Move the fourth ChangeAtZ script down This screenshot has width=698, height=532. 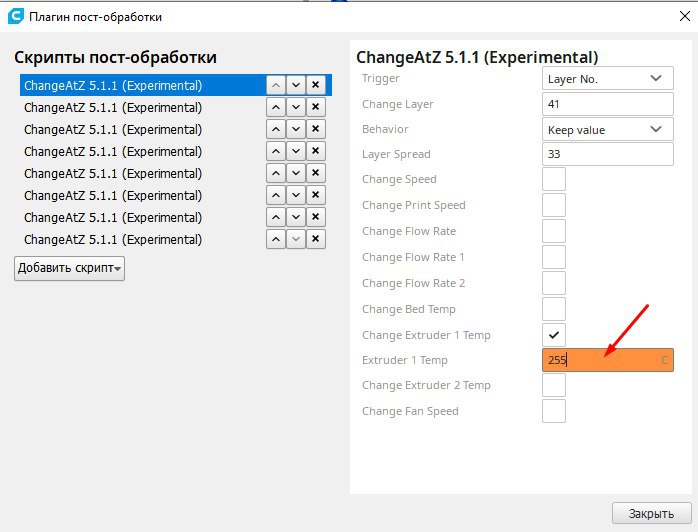click(296, 151)
